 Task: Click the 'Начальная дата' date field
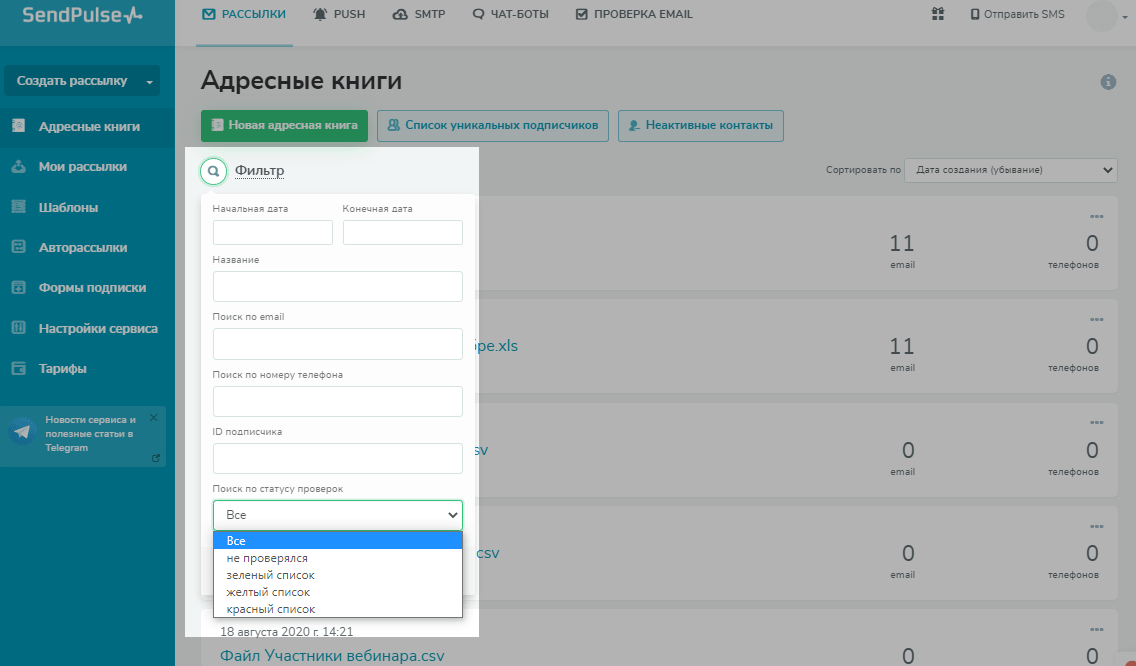272,233
